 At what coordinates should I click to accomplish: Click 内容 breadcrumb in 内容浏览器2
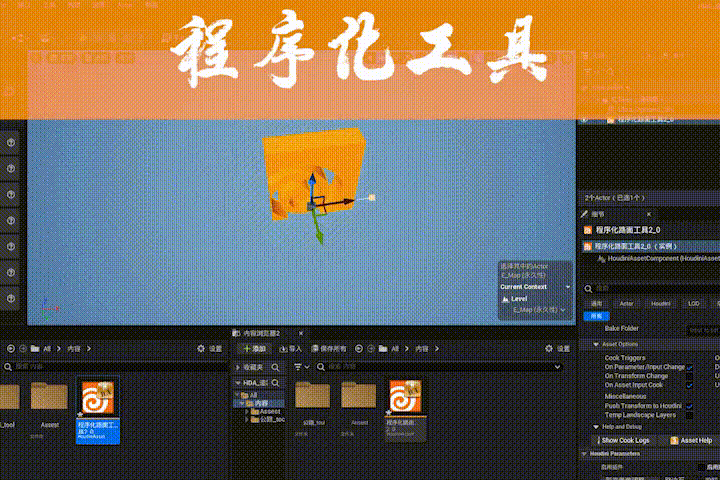pyautogui.click(x=422, y=349)
